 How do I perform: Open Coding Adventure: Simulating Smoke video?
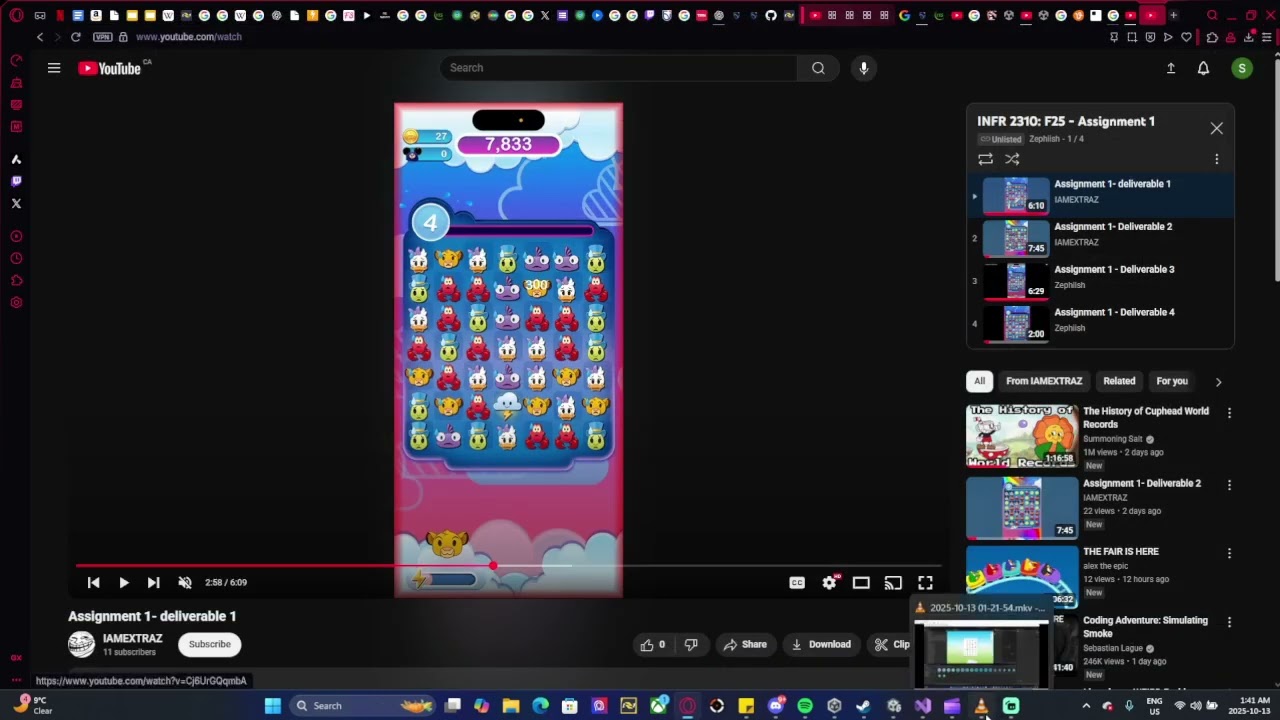(1145, 626)
